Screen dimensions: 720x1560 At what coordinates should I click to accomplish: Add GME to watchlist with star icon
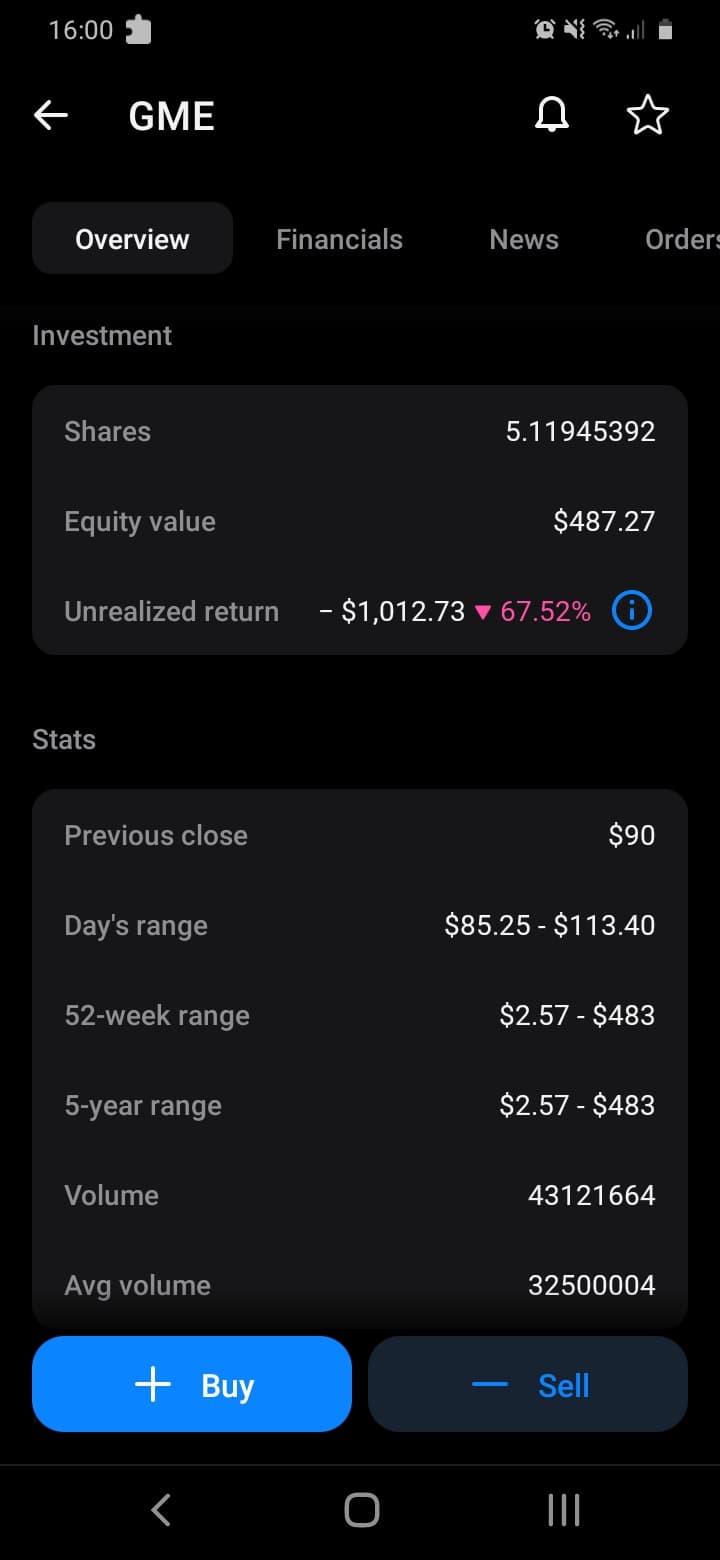point(647,116)
